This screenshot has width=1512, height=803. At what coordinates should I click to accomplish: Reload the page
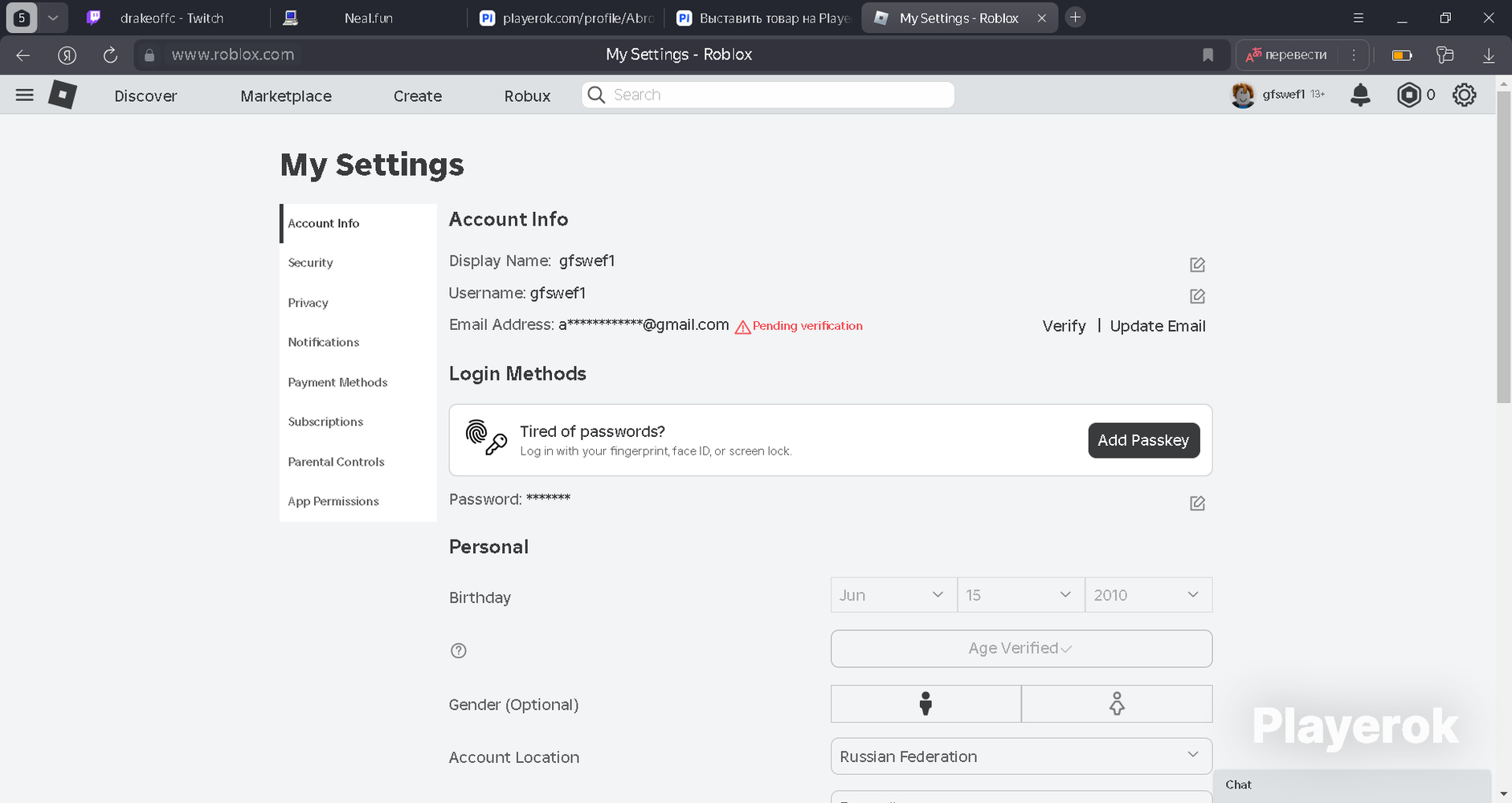(x=110, y=55)
